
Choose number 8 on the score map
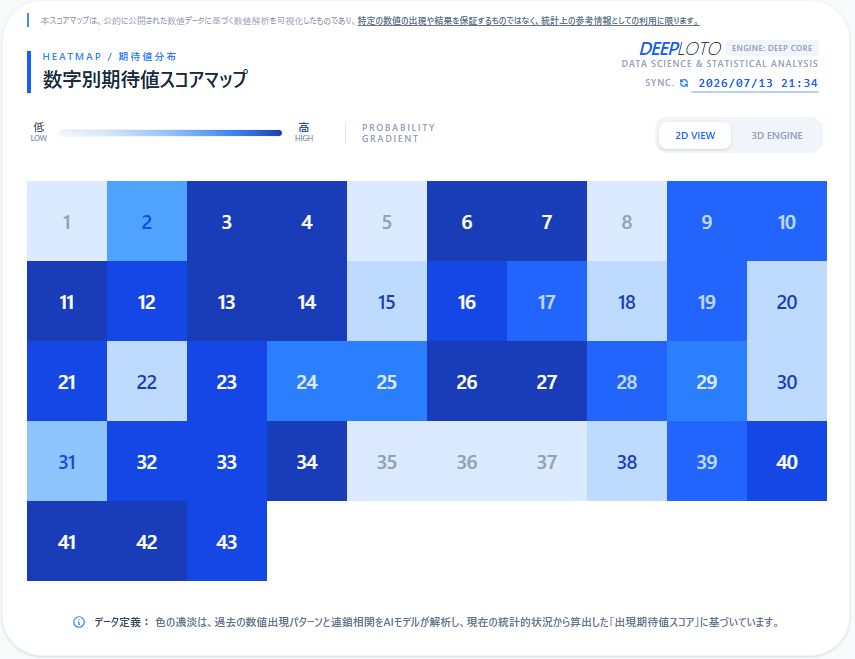627,221
